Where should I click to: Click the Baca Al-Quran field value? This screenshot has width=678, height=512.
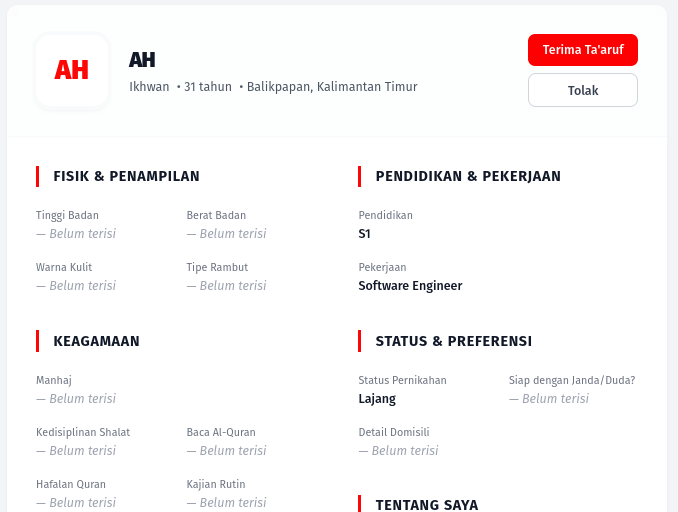click(x=227, y=450)
